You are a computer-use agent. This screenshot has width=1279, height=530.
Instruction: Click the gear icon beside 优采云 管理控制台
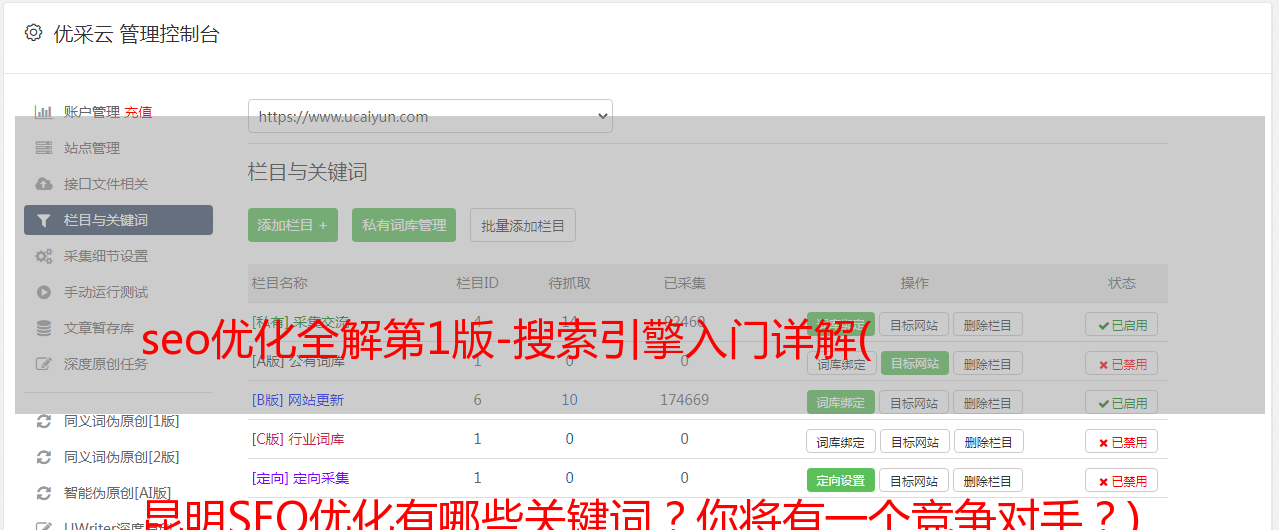point(33,33)
